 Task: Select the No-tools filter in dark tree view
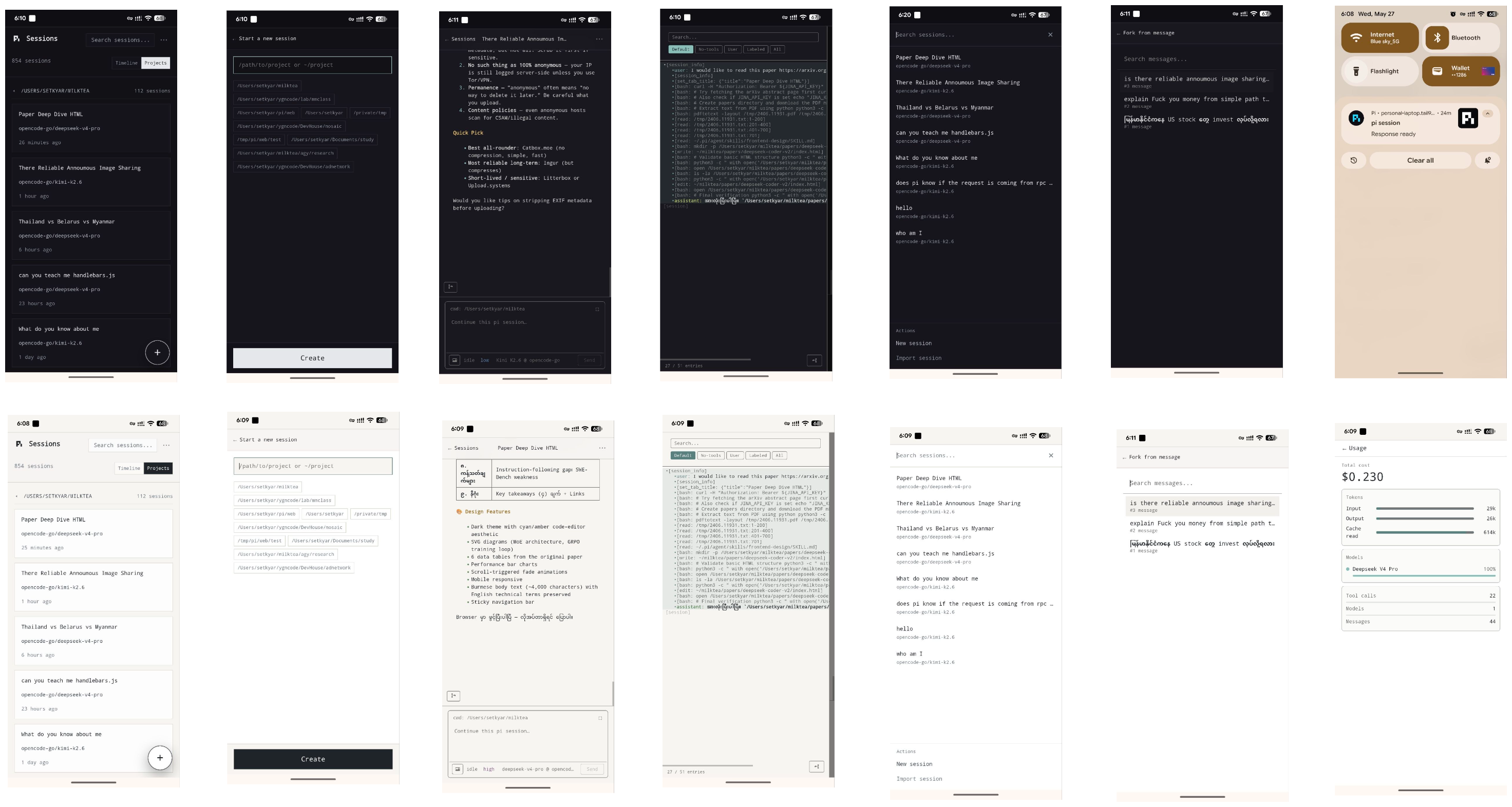(708, 49)
